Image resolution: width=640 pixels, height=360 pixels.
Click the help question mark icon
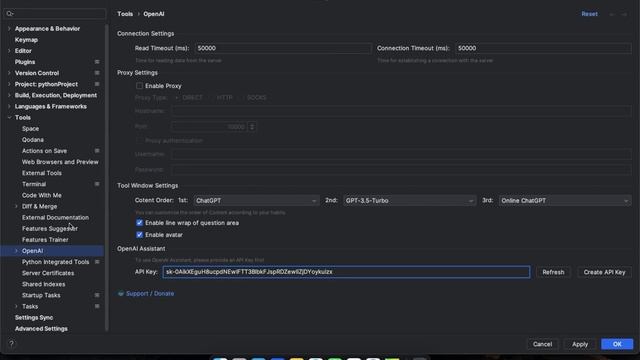11,344
